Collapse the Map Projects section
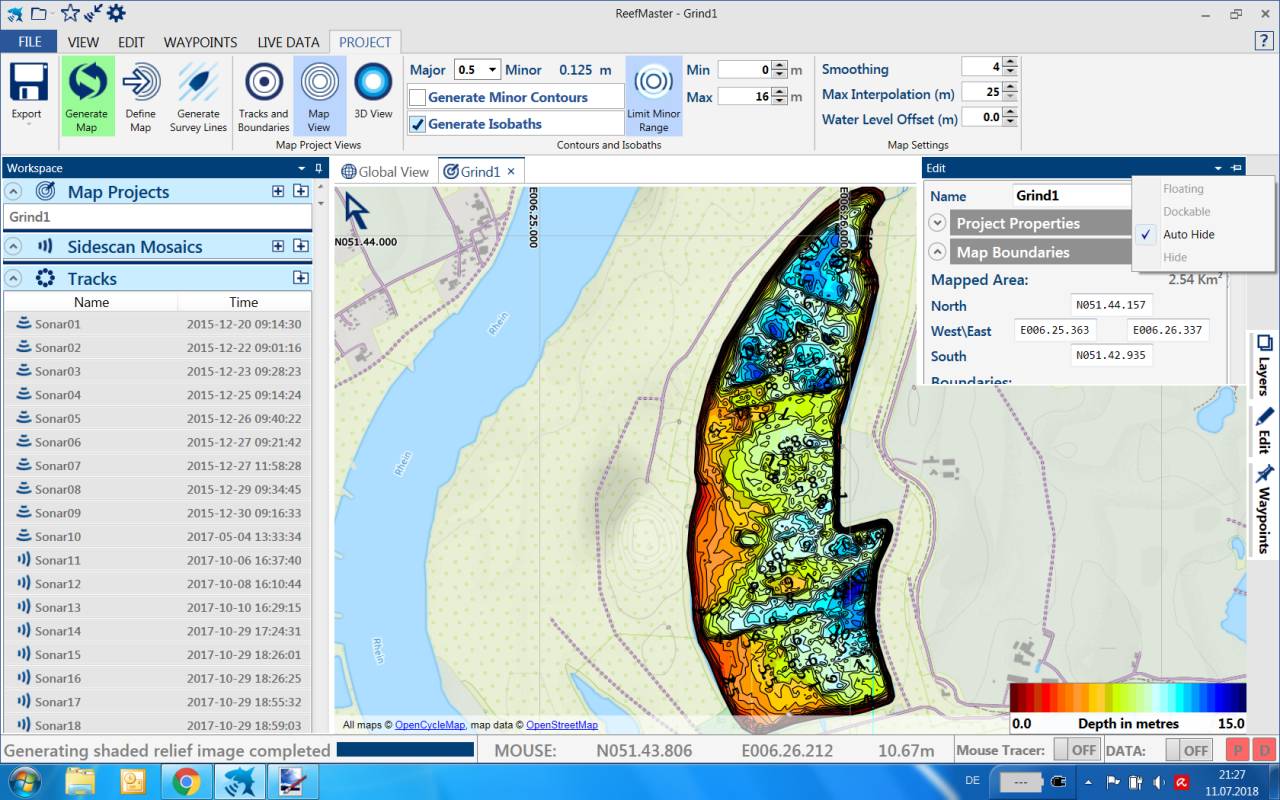 point(15,191)
